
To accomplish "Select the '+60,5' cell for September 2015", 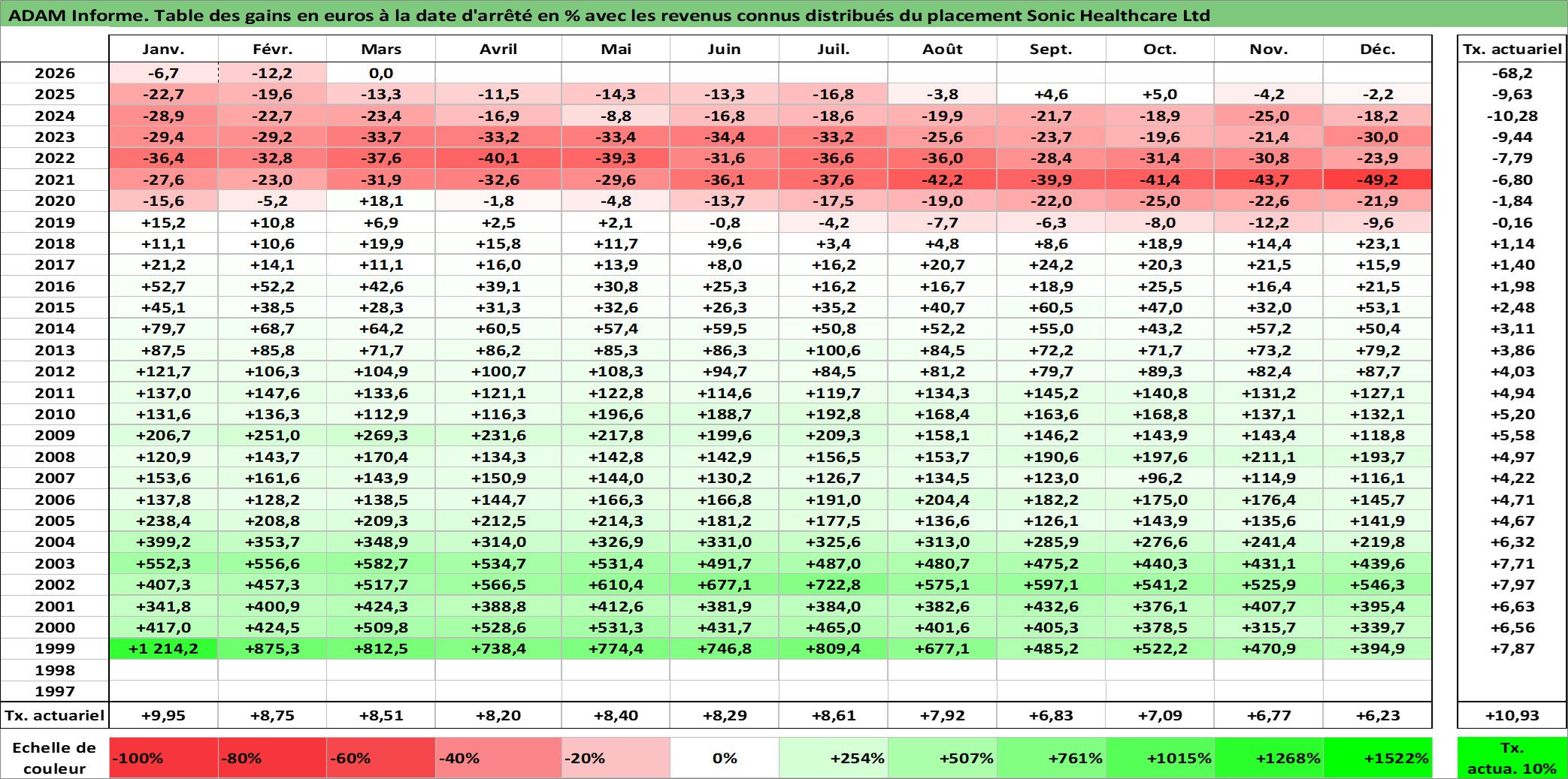I will (x=1051, y=307).
